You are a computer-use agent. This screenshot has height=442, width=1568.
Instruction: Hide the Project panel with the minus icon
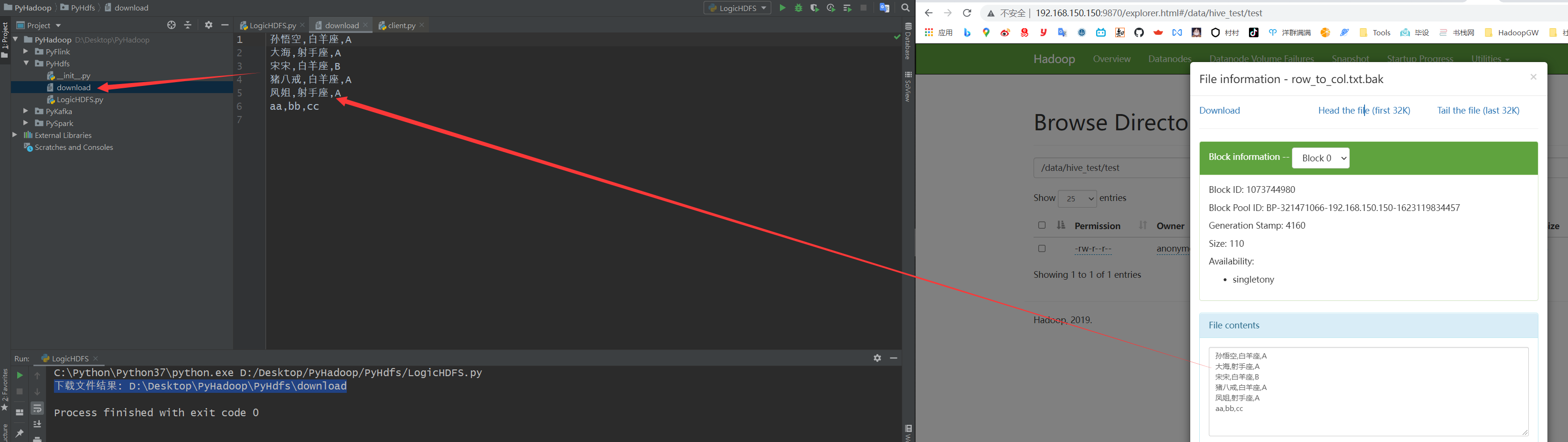click(224, 25)
